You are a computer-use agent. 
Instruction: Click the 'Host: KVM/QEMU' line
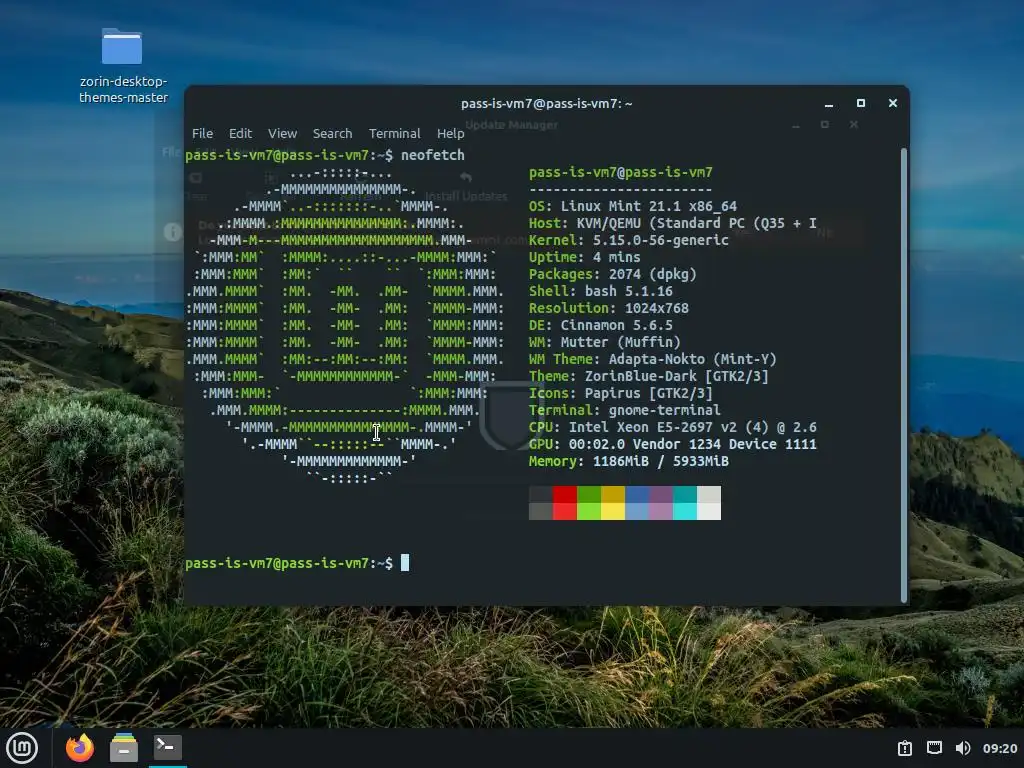(673, 223)
